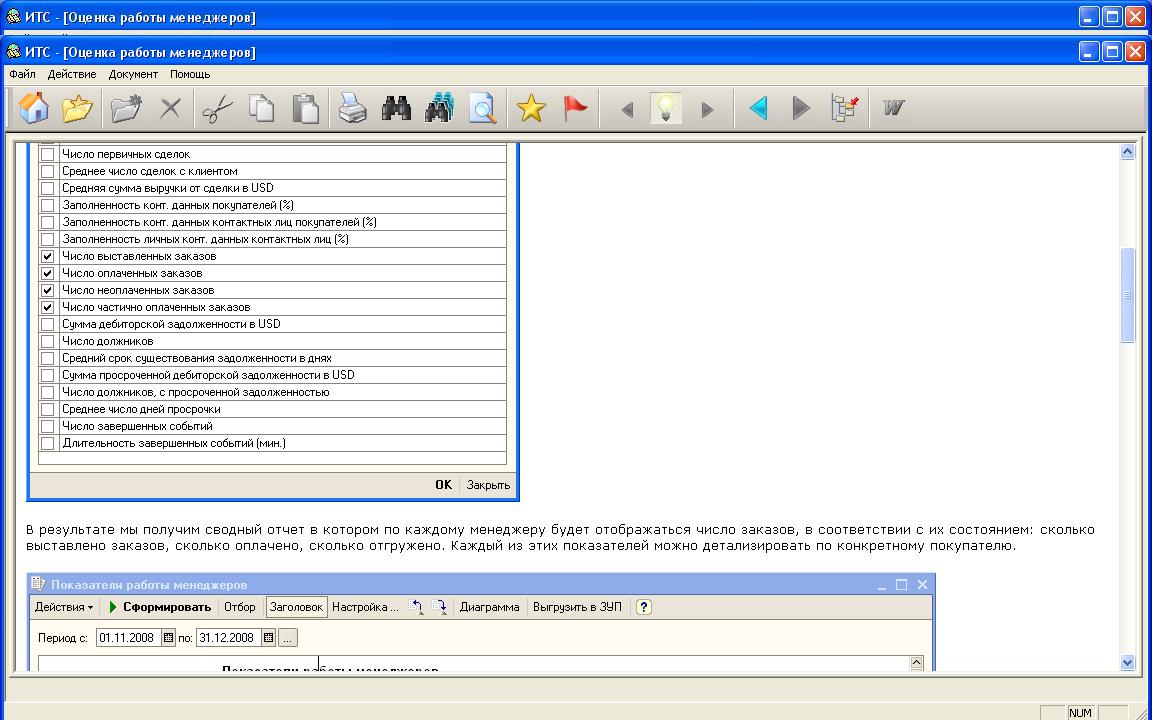Click the scissors cut icon
Screen dimensions: 1152x720
click(216, 108)
